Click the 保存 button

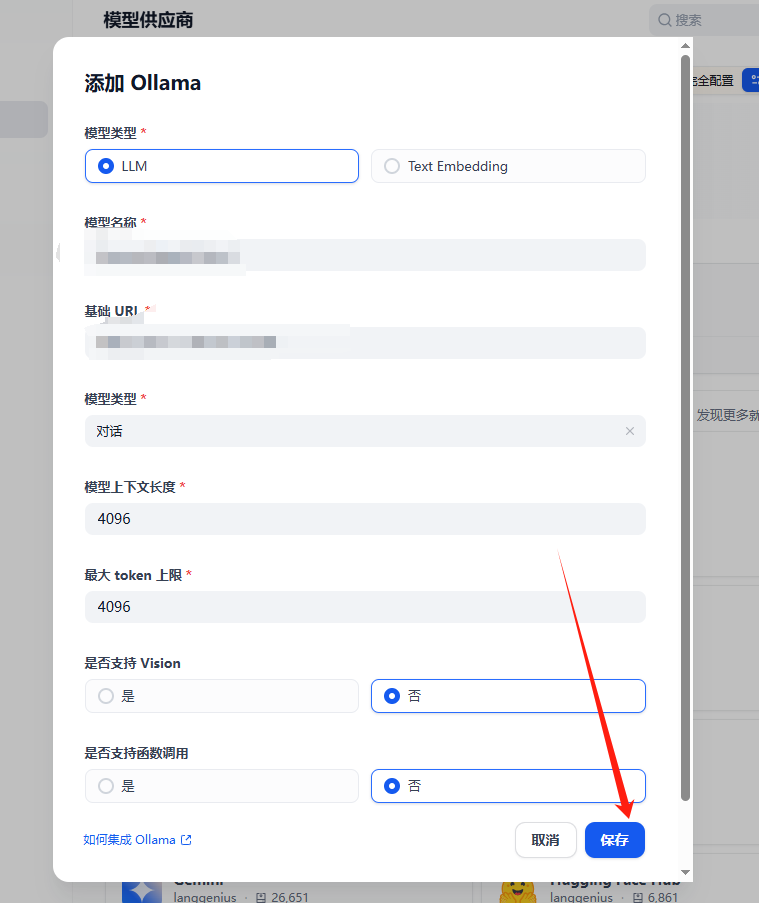614,840
